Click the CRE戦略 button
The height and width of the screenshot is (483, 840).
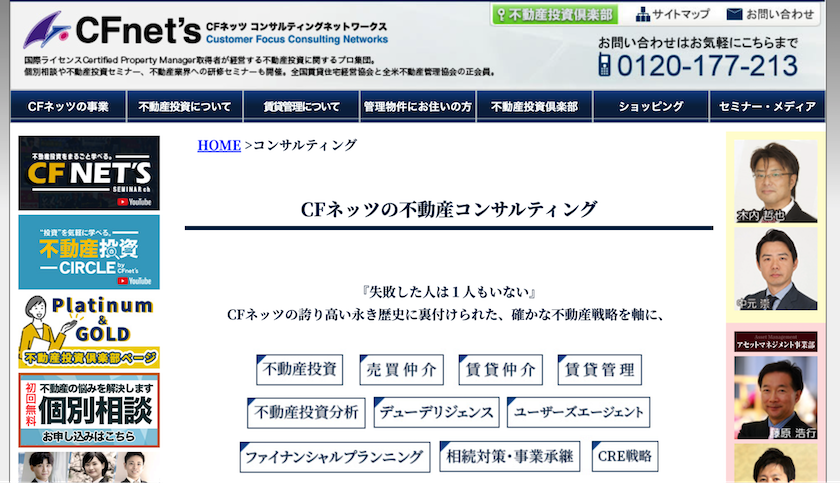tap(625, 457)
